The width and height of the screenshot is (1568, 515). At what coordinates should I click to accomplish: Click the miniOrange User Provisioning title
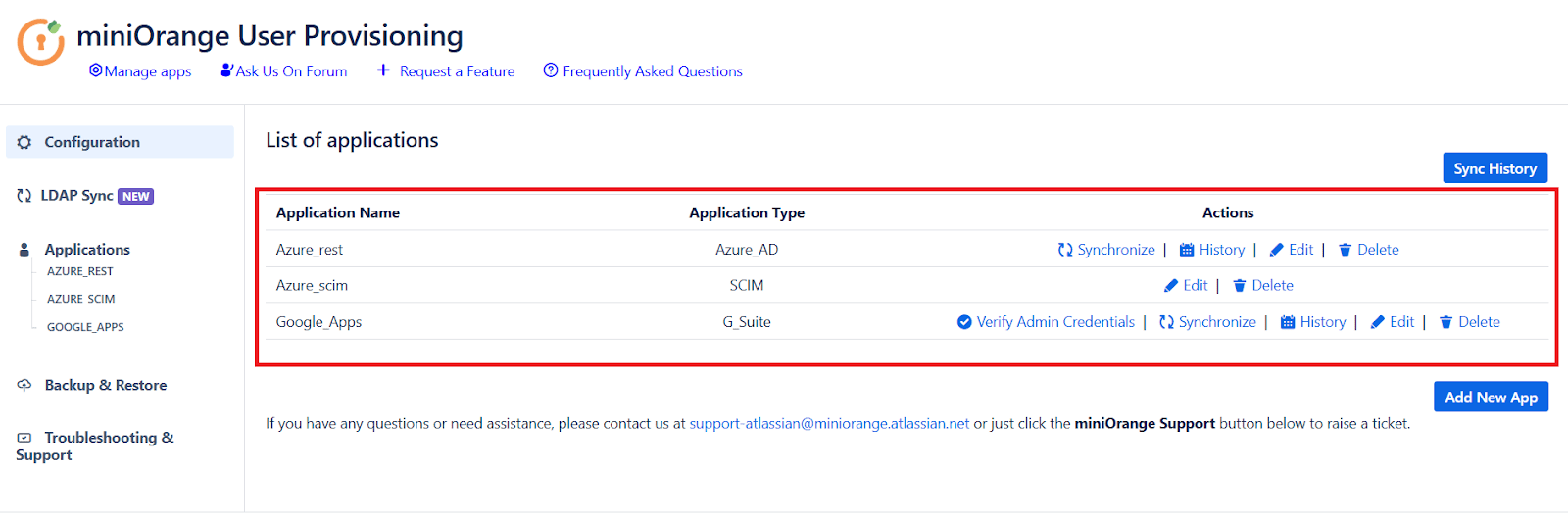269,36
